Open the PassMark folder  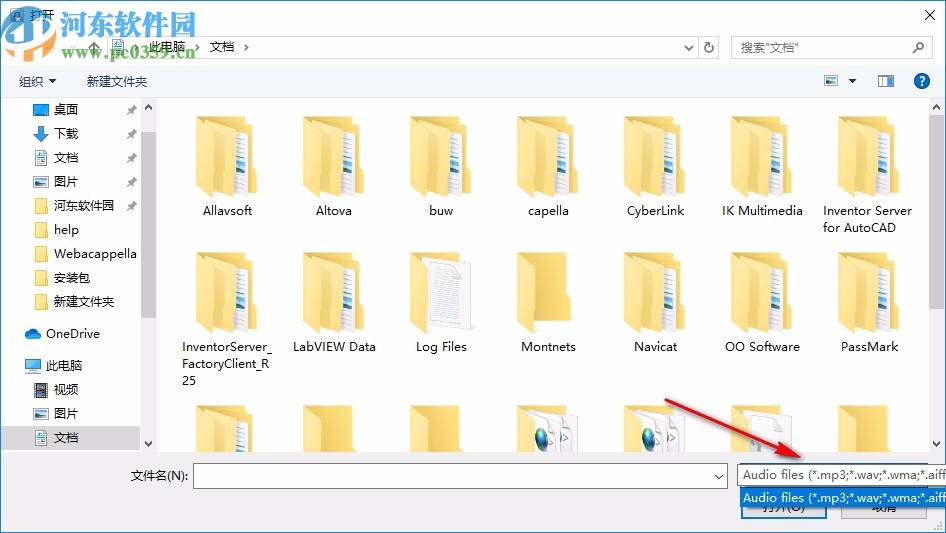(x=869, y=302)
